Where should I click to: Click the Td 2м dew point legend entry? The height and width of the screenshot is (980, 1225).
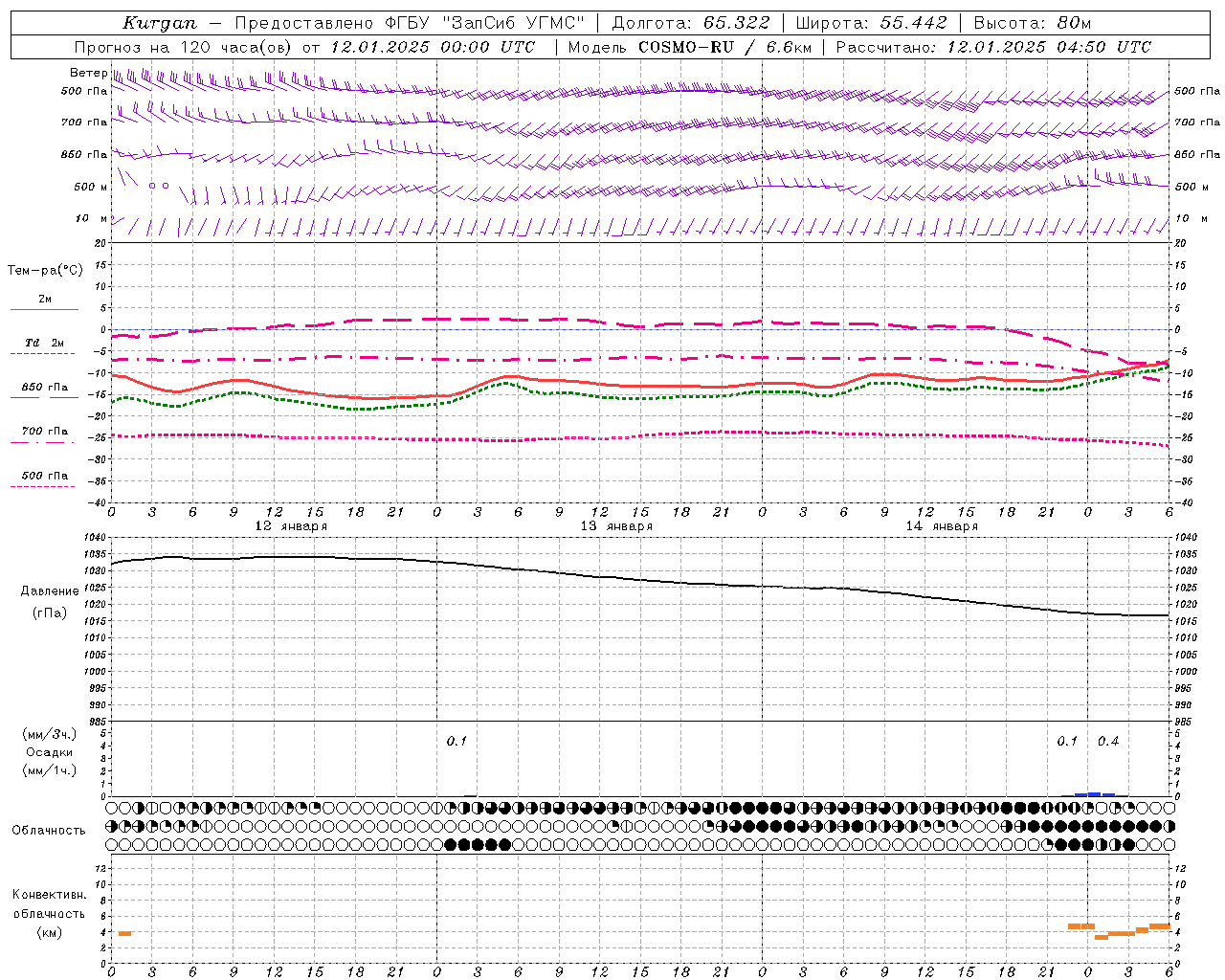point(44,343)
